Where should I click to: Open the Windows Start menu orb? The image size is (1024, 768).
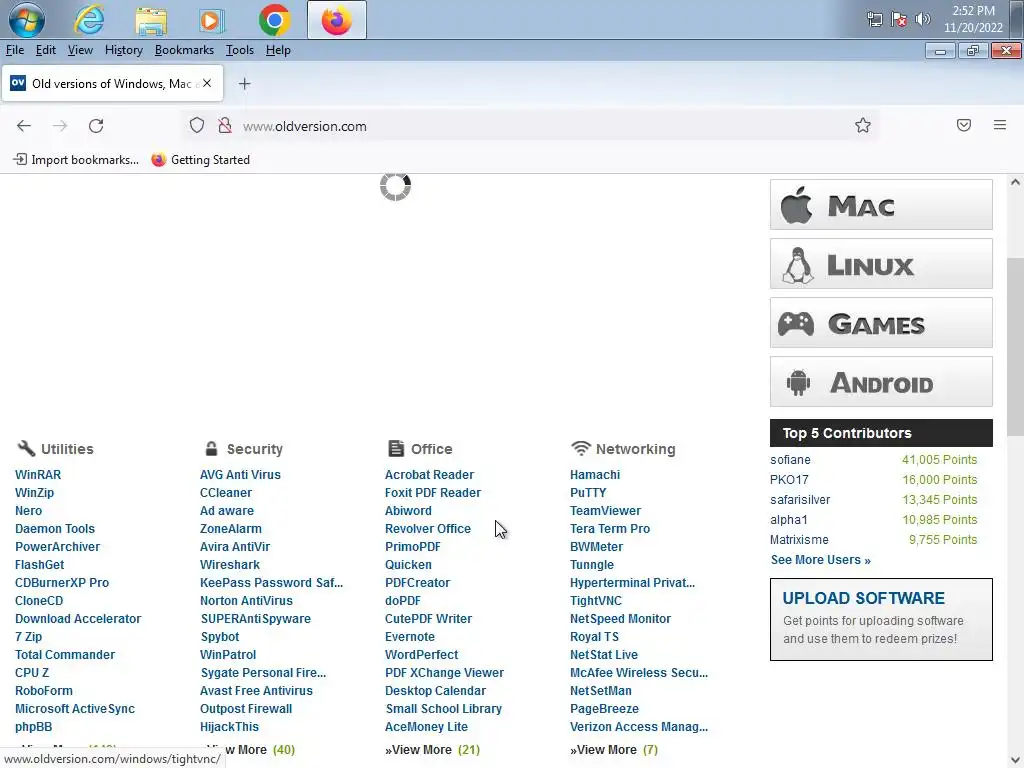point(27,20)
